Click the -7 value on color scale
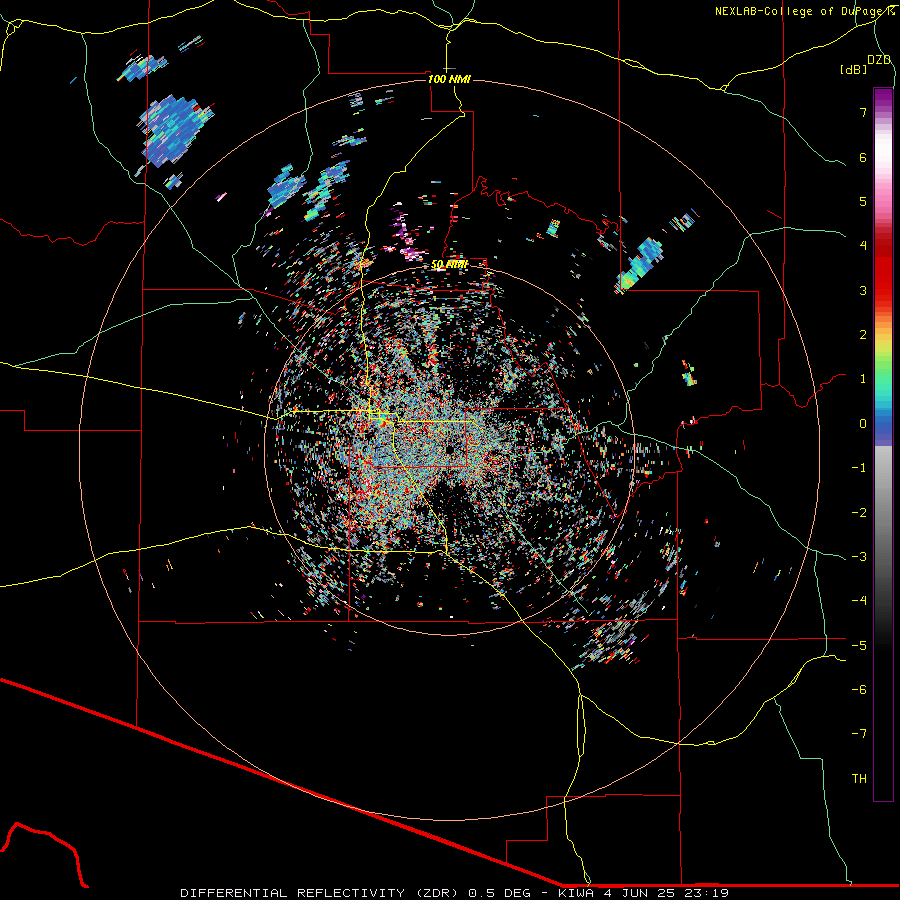Viewport: 900px width, 900px height. point(859,734)
